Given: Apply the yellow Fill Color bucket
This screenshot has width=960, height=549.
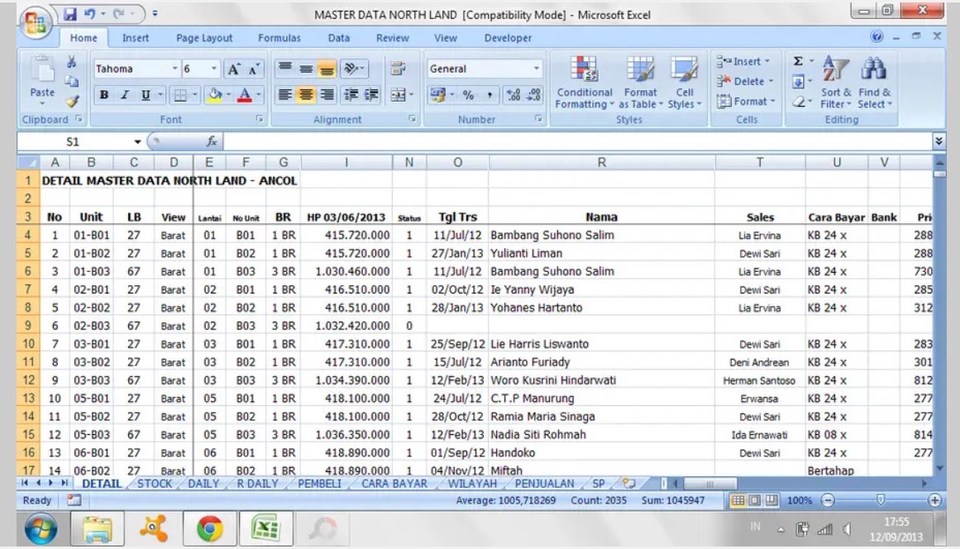Looking at the screenshot, I should 214,95.
